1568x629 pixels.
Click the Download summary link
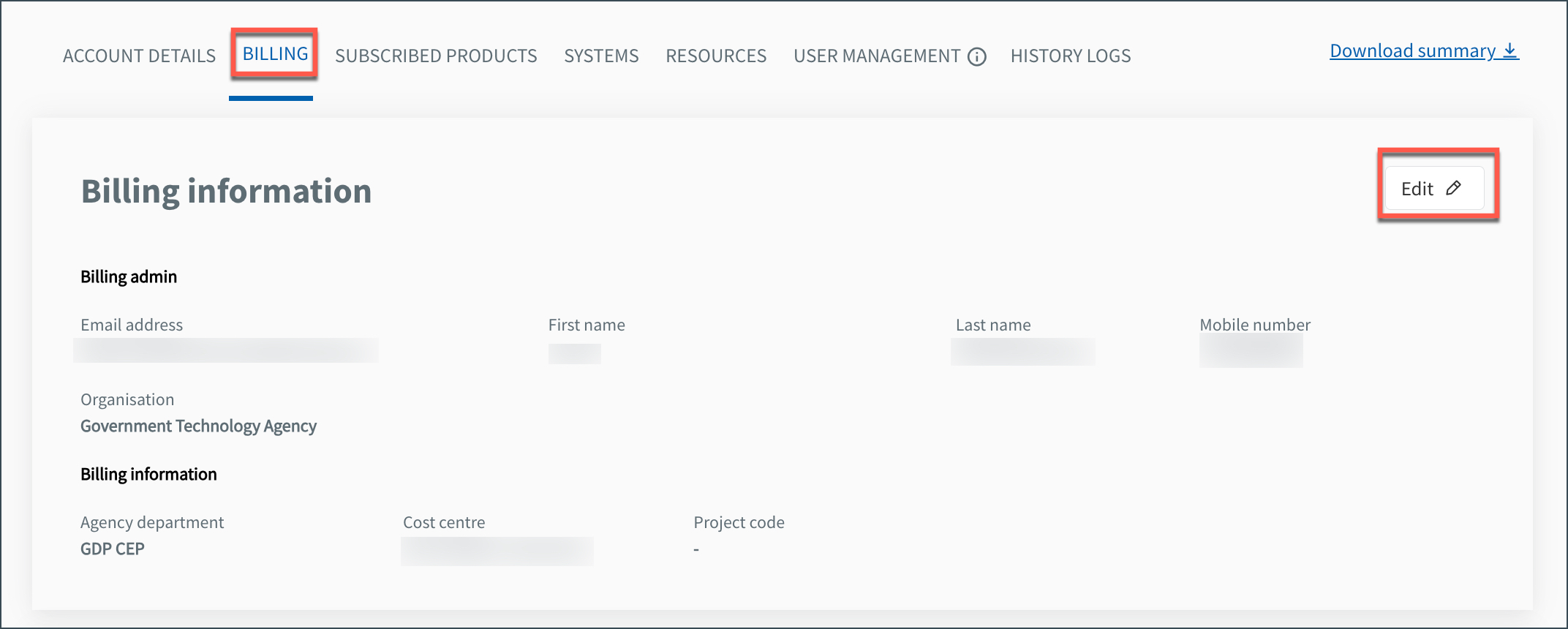click(x=1424, y=50)
